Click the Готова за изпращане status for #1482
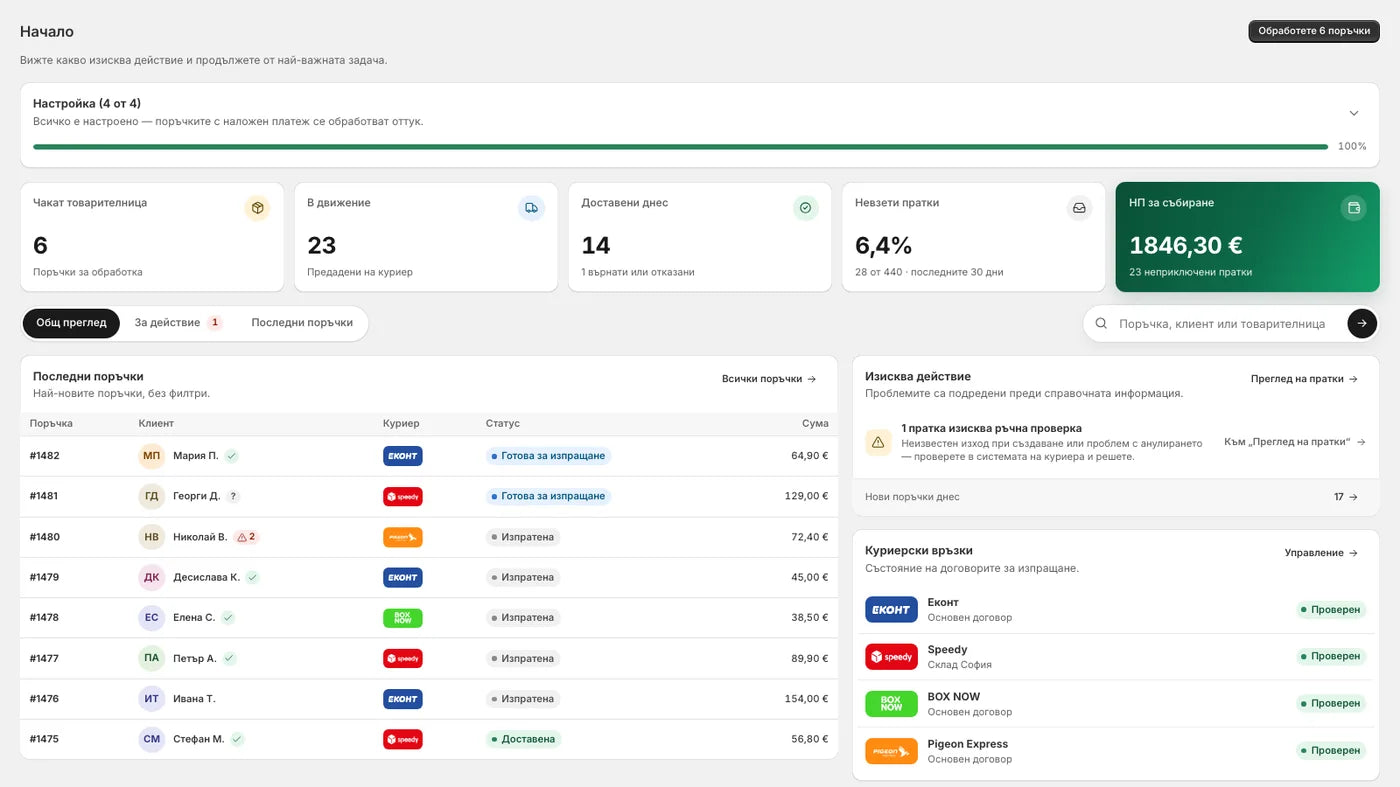 tap(549, 456)
